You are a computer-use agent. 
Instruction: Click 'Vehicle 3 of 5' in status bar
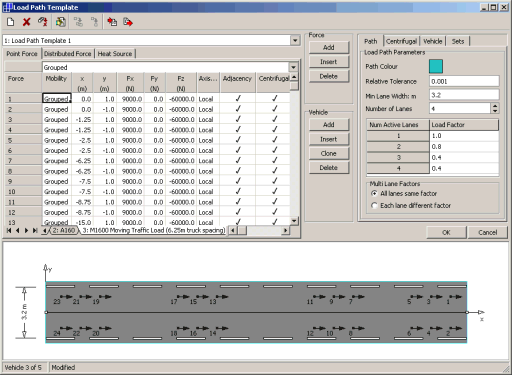(23, 367)
